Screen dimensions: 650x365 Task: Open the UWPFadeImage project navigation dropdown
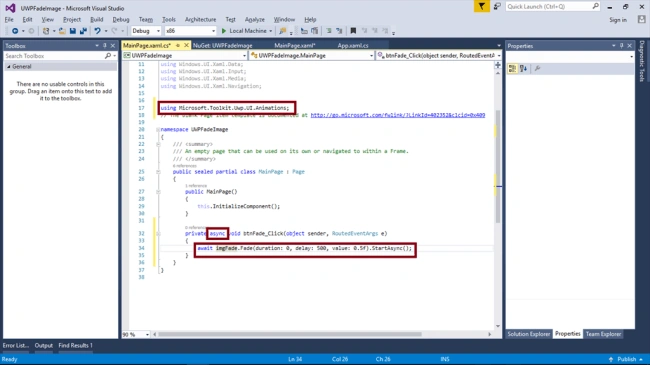(244, 56)
